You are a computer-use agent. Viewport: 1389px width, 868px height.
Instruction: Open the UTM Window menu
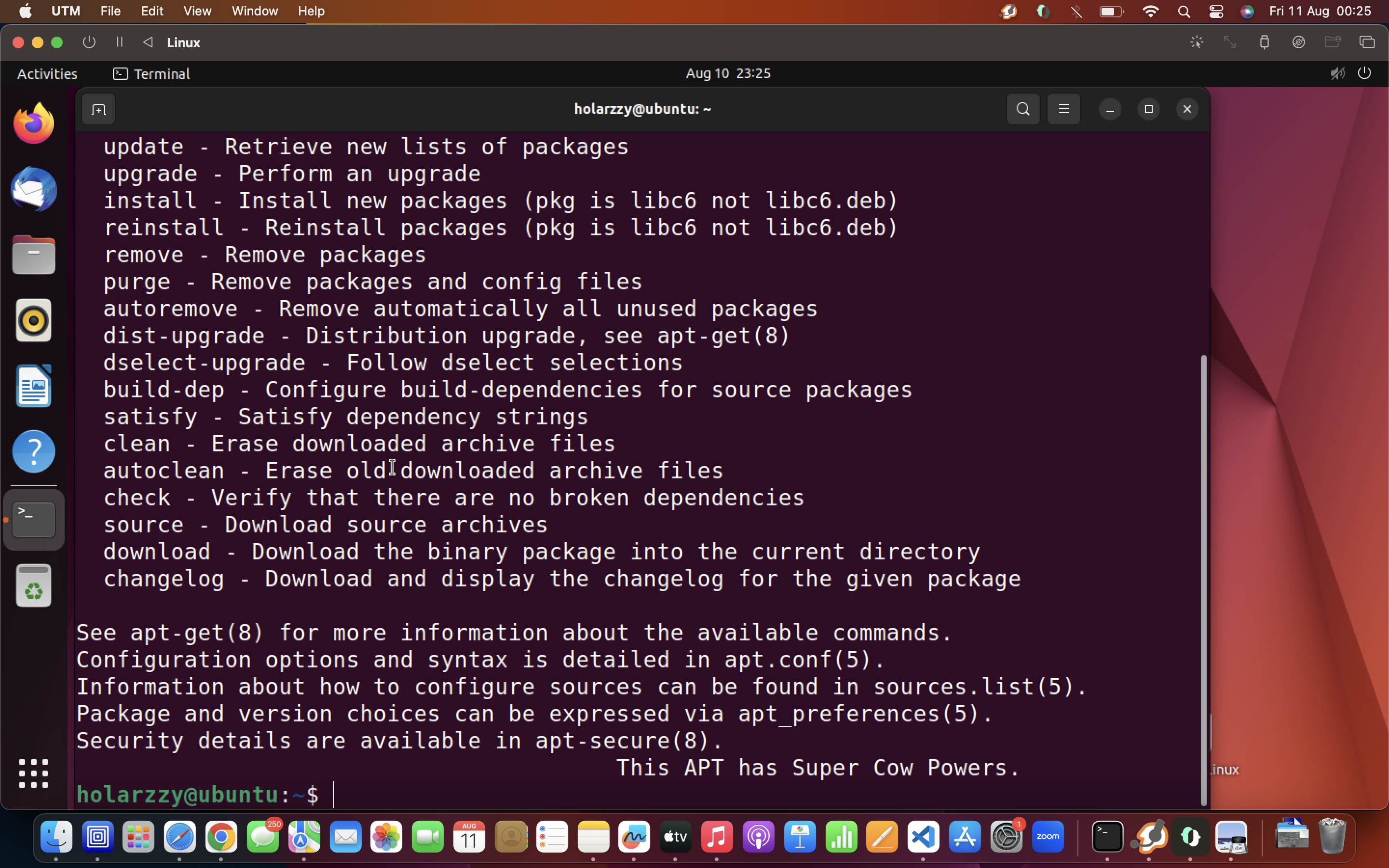(x=254, y=11)
